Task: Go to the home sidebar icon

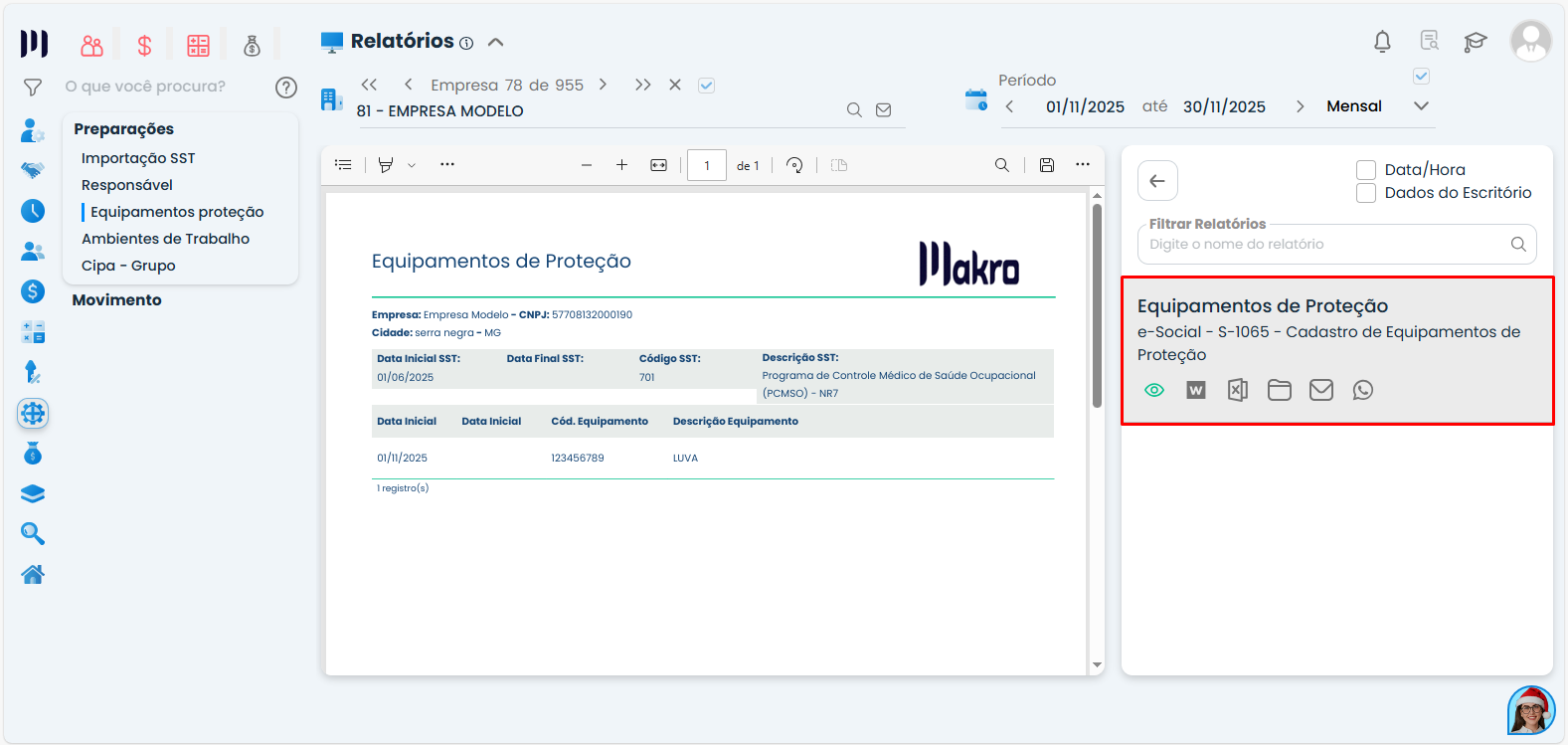Action: [x=33, y=574]
